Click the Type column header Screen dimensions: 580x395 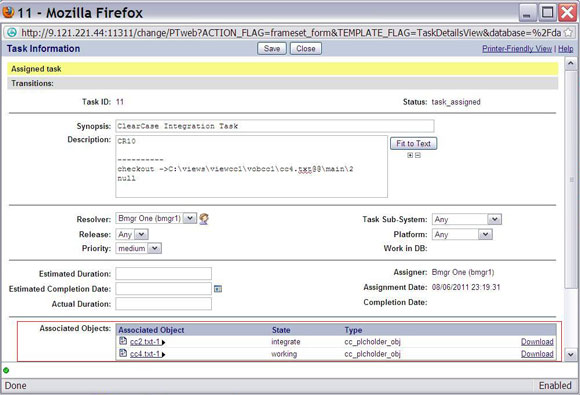(x=353, y=330)
